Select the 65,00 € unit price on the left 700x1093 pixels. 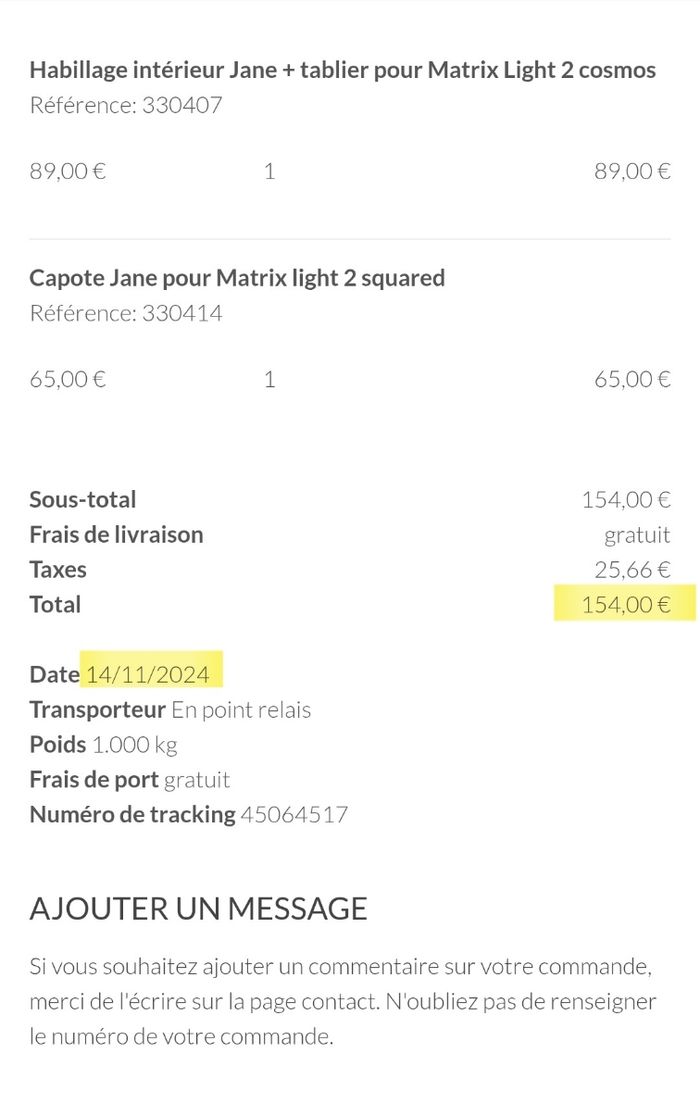[x=68, y=379]
